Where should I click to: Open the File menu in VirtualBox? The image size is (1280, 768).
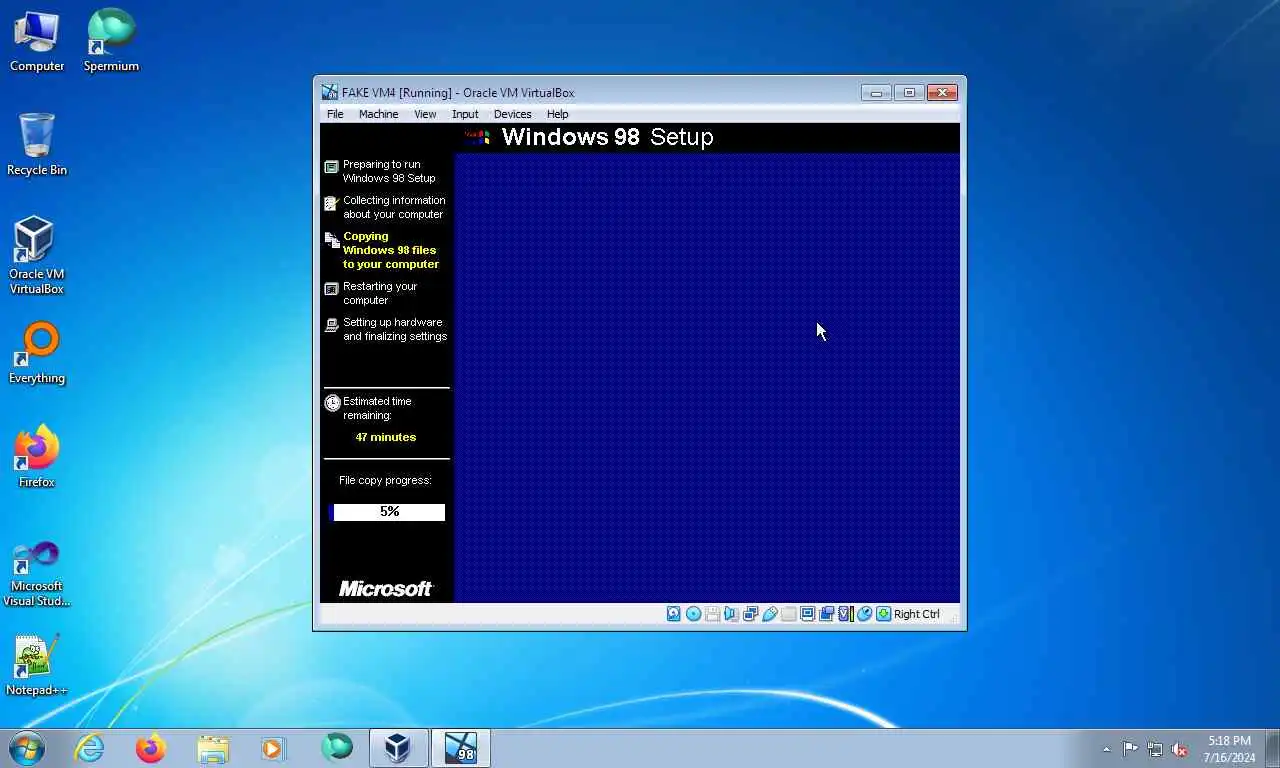click(x=335, y=114)
